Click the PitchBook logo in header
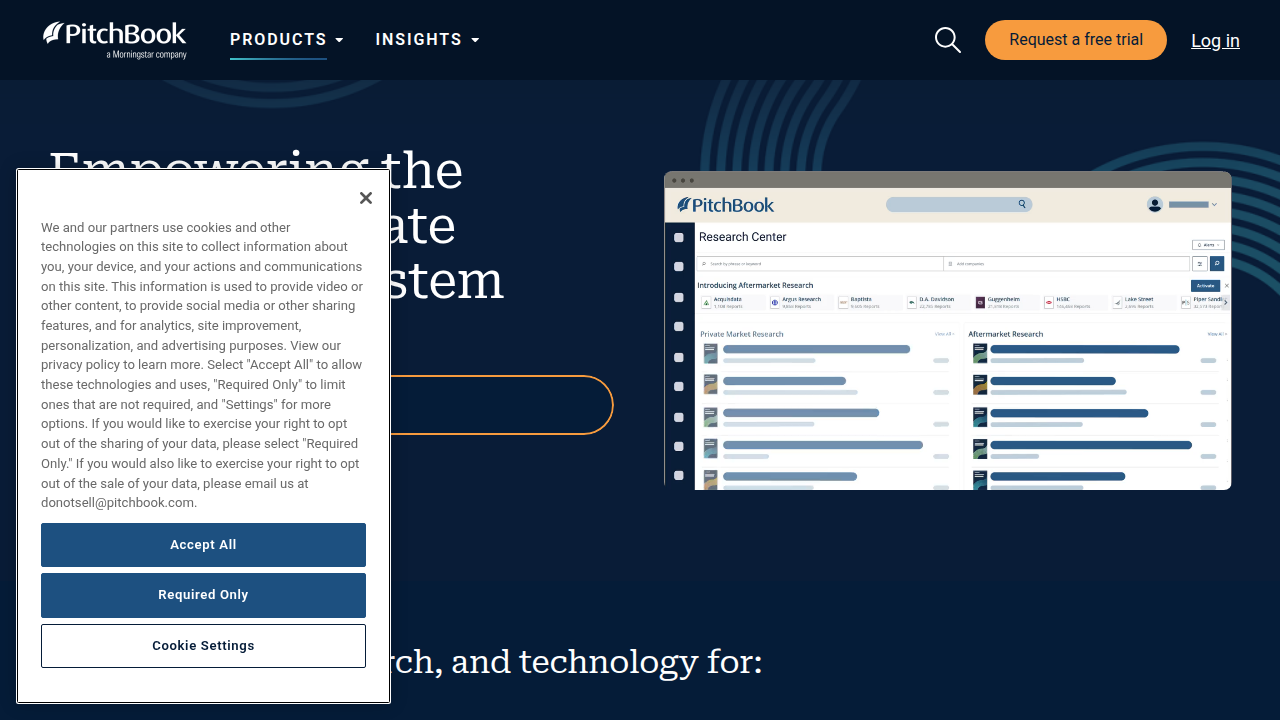The width and height of the screenshot is (1280, 720). point(114,40)
